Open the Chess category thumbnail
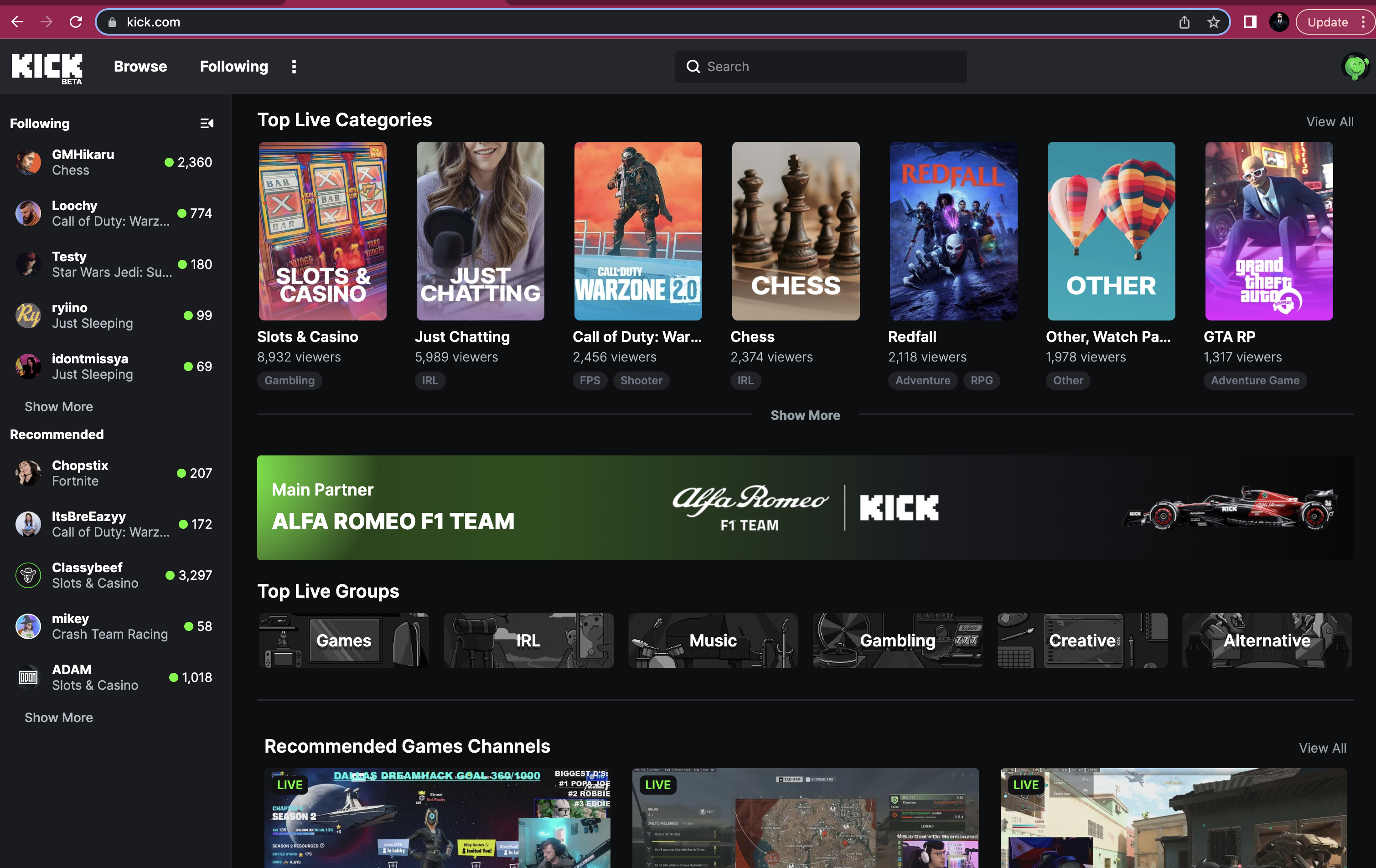The height and width of the screenshot is (868, 1376). tap(796, 231)
